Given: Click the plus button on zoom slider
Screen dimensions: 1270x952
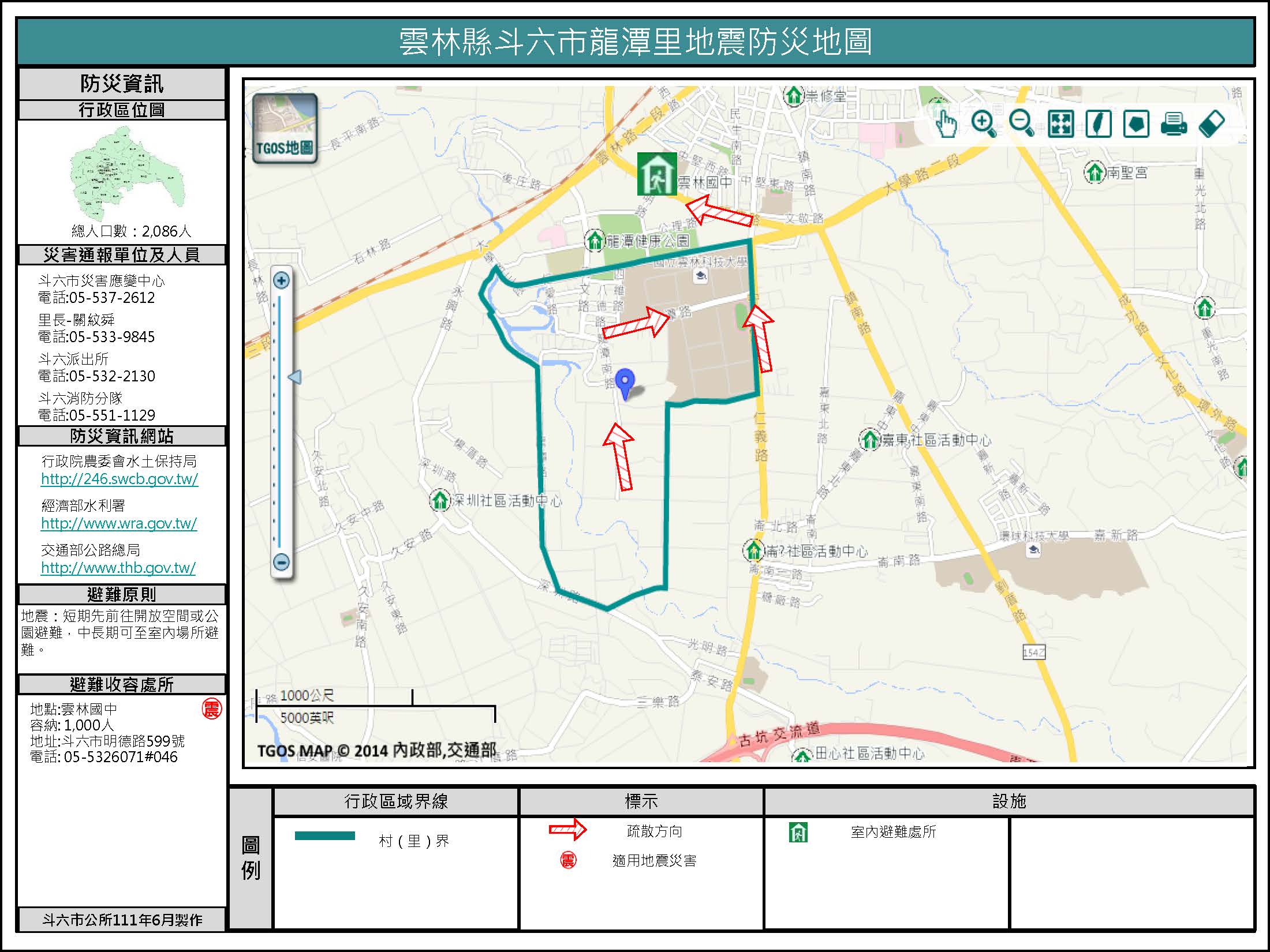Looking at the screenshot, I should coord(281,281).
